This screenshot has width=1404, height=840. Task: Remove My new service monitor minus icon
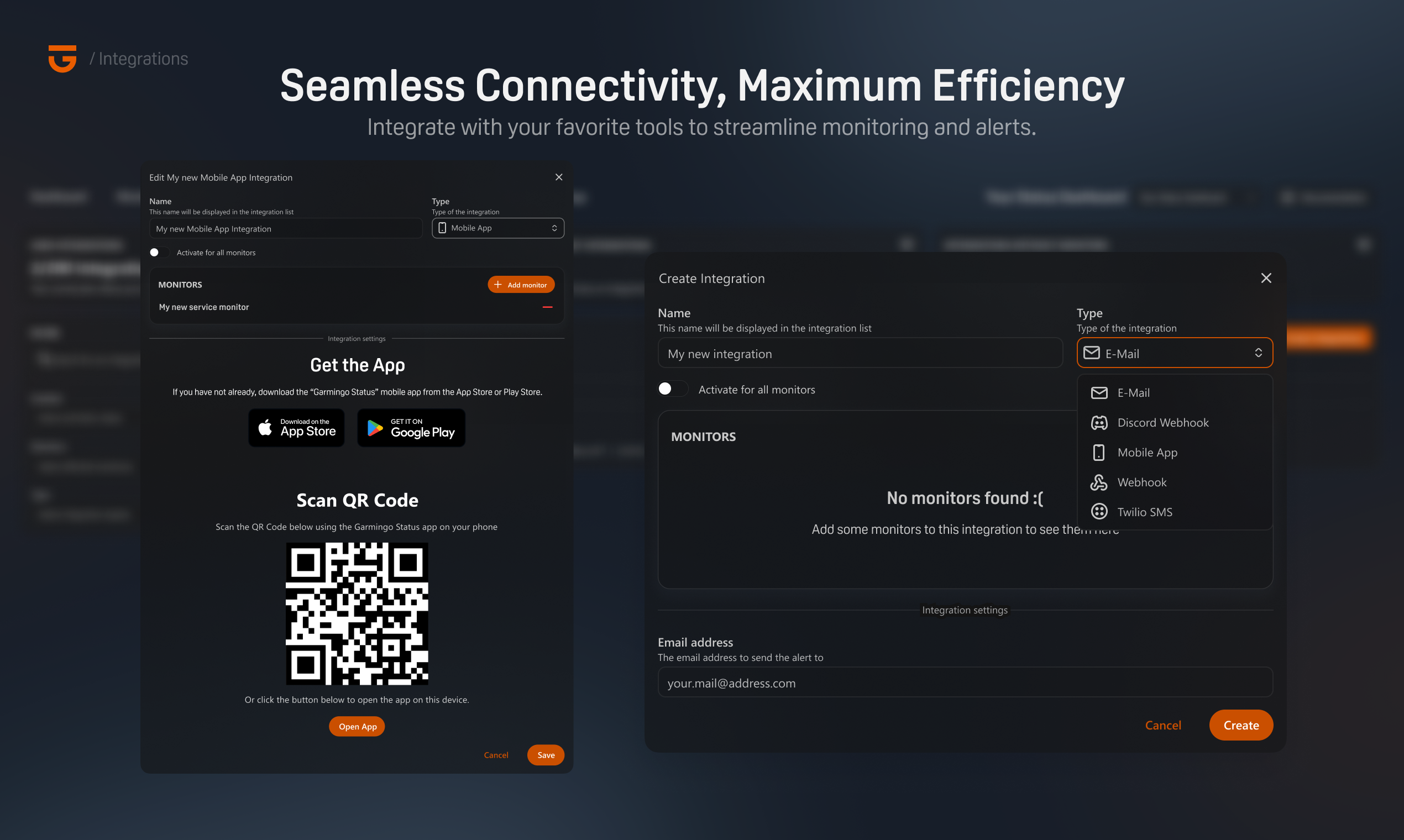click(x=547, y=307)
